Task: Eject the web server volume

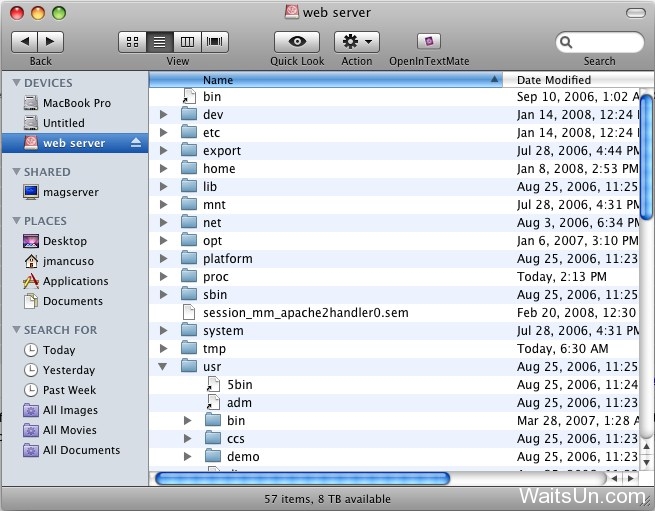Action: [x=136, y=143]
